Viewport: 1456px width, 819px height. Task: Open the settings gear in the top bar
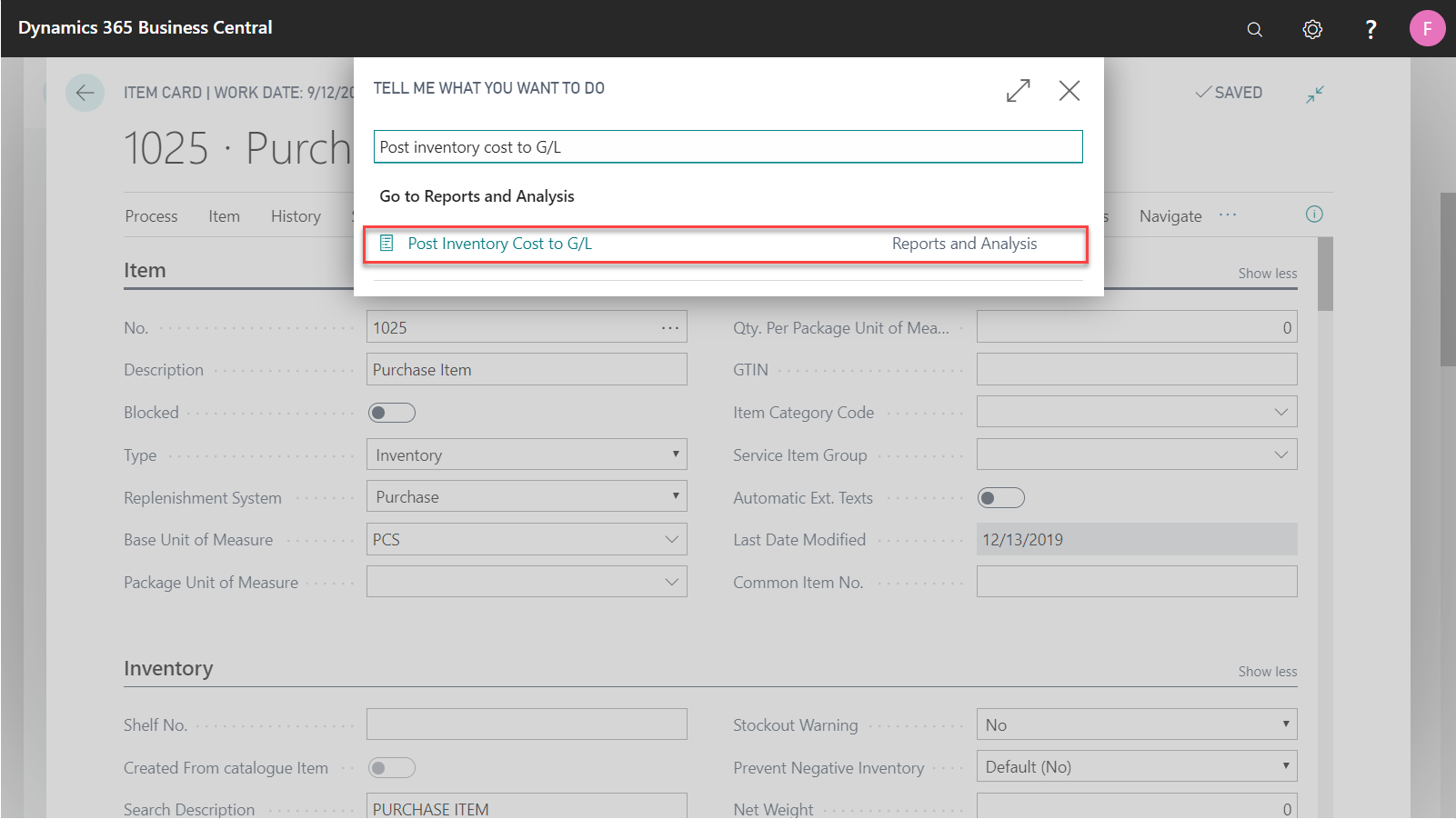click(x=1311, y=29)
